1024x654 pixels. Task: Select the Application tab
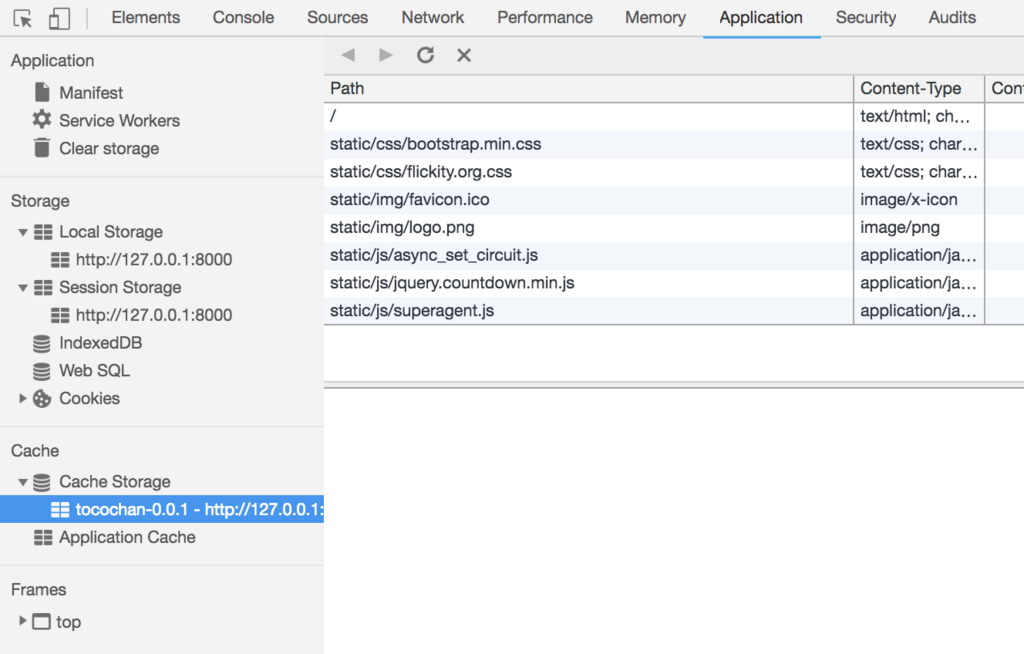[761, 18]
